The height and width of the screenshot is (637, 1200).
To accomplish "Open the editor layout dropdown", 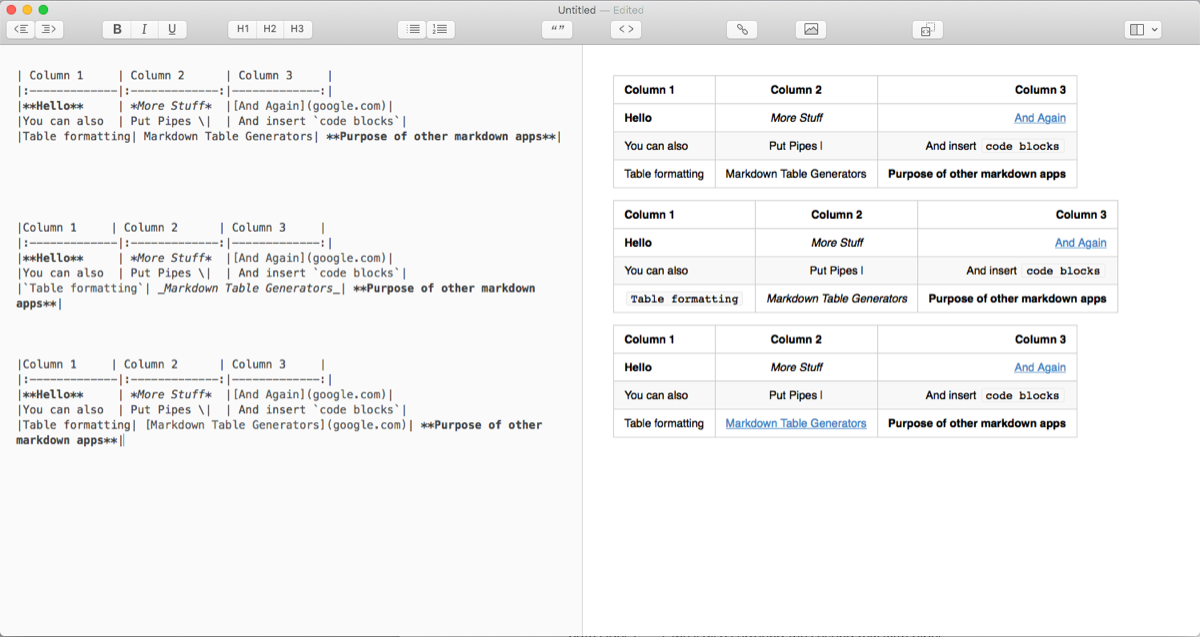I will (1143, 29).
